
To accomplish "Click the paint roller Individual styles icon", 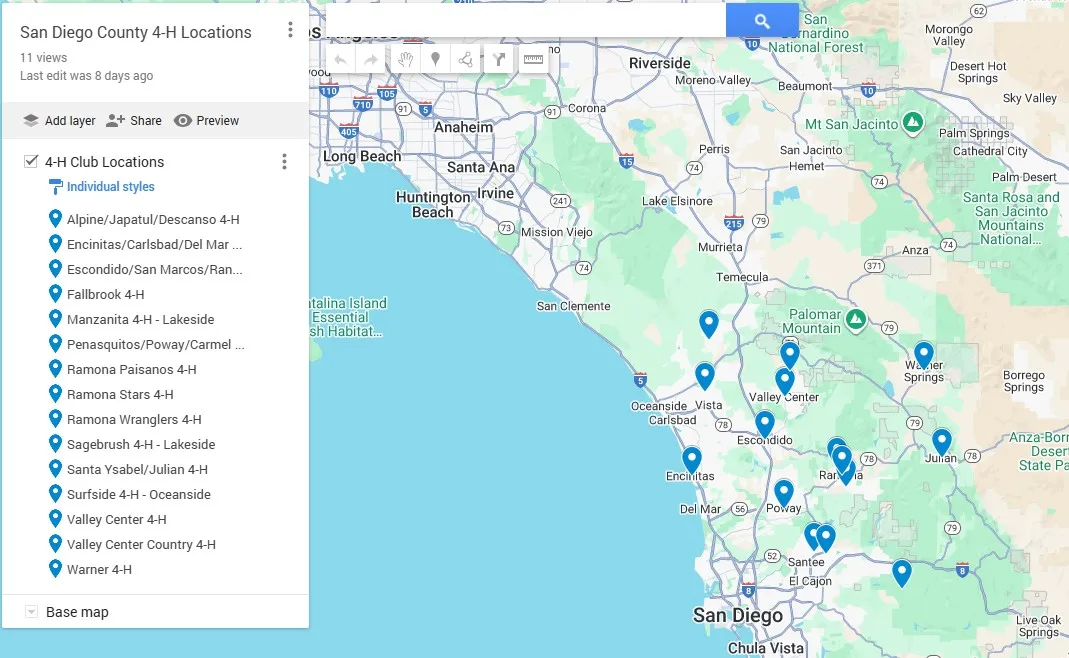I will click(x=57, y=186).
